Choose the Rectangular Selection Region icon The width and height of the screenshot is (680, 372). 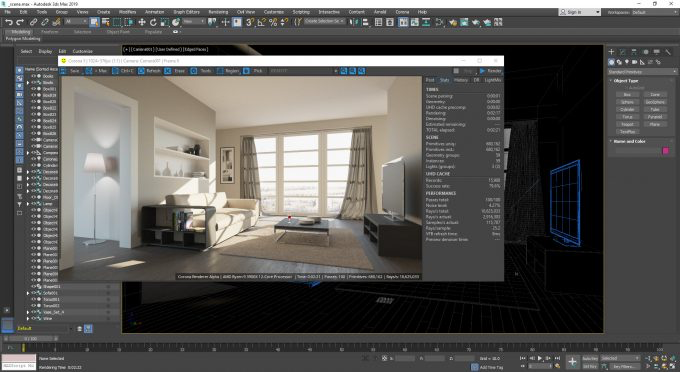(117, 22)
